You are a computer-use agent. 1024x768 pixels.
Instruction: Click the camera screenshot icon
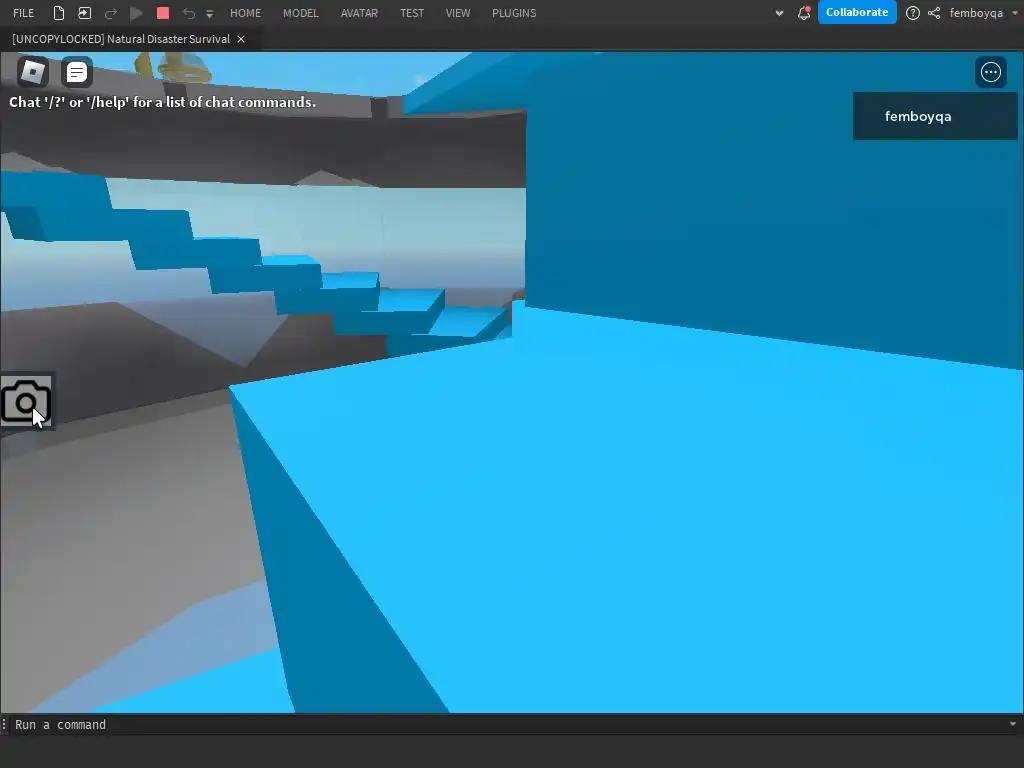26,402
